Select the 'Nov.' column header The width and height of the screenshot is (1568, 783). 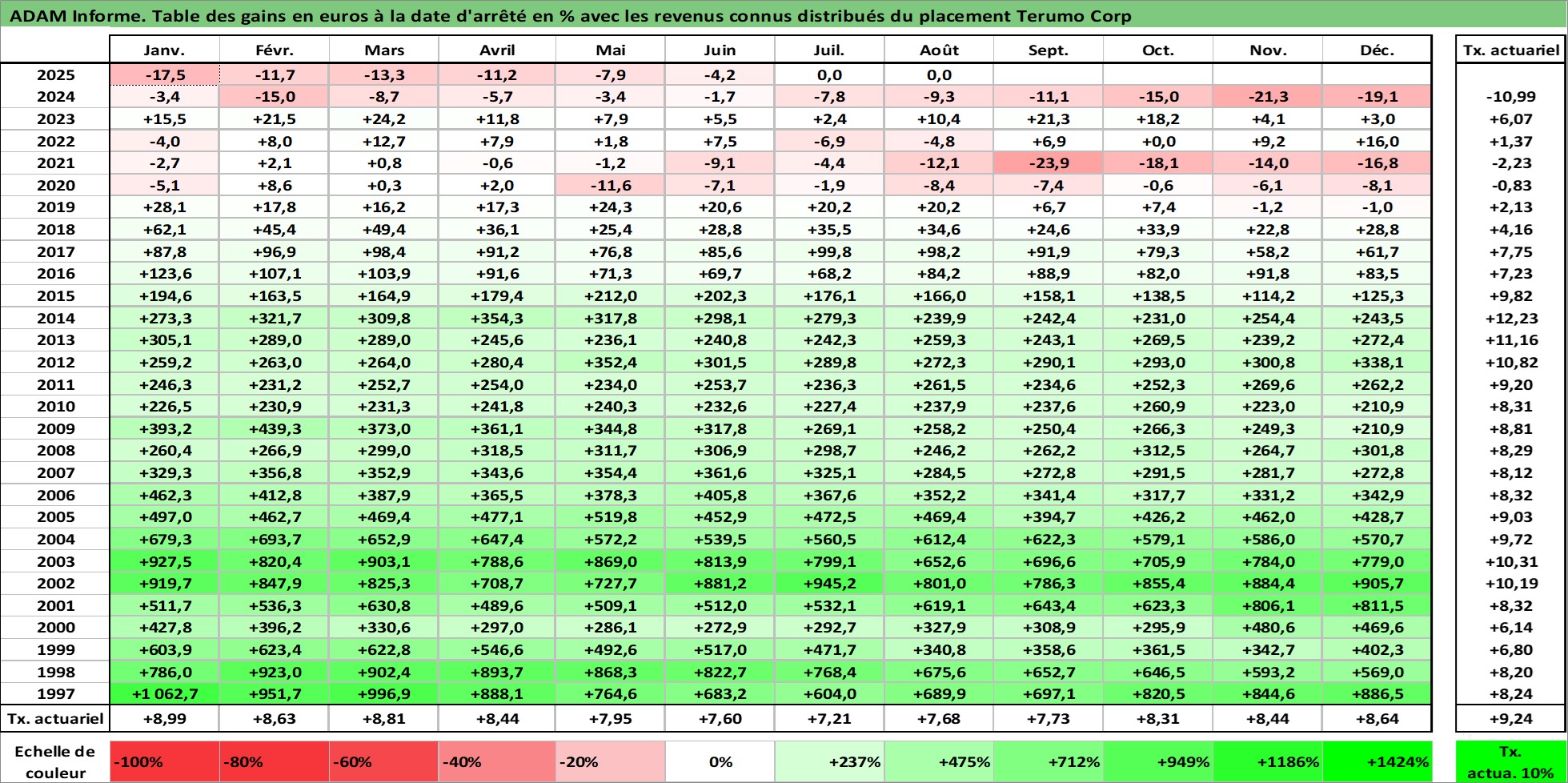(x=1268, y=50)
